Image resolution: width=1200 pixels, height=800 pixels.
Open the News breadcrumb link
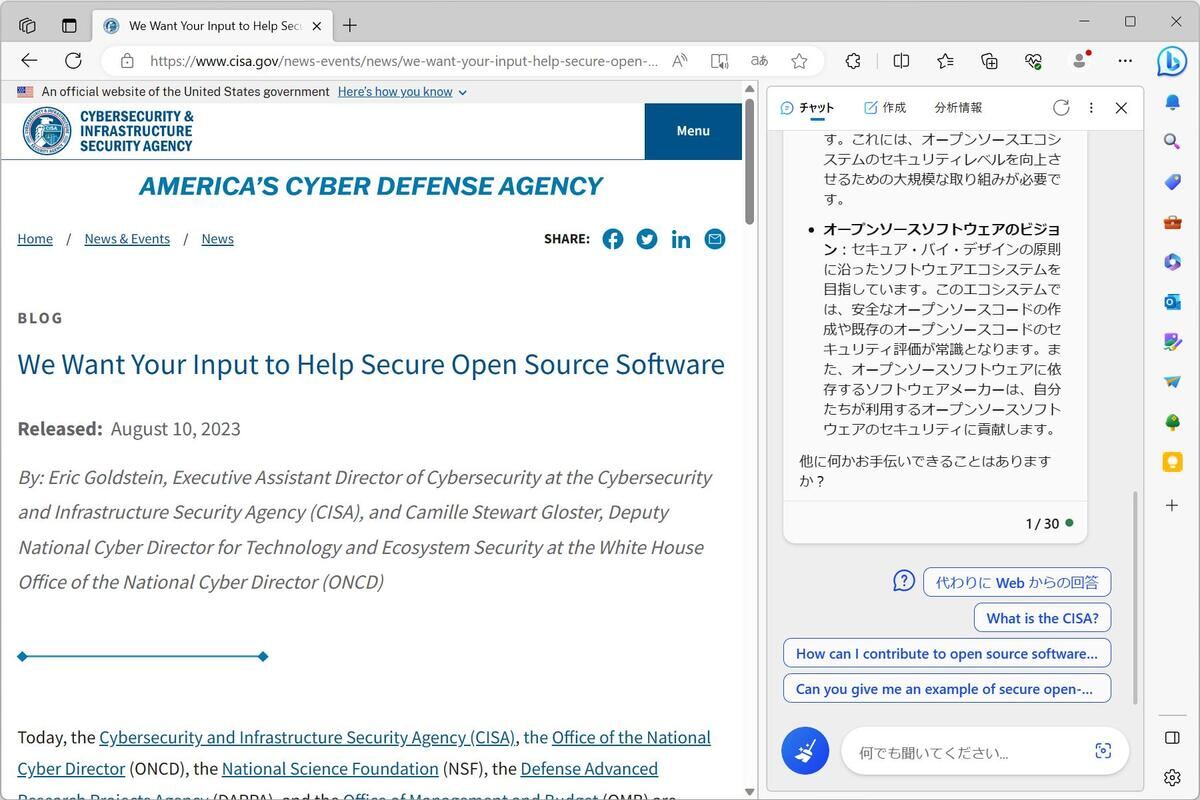pos(217,239)
